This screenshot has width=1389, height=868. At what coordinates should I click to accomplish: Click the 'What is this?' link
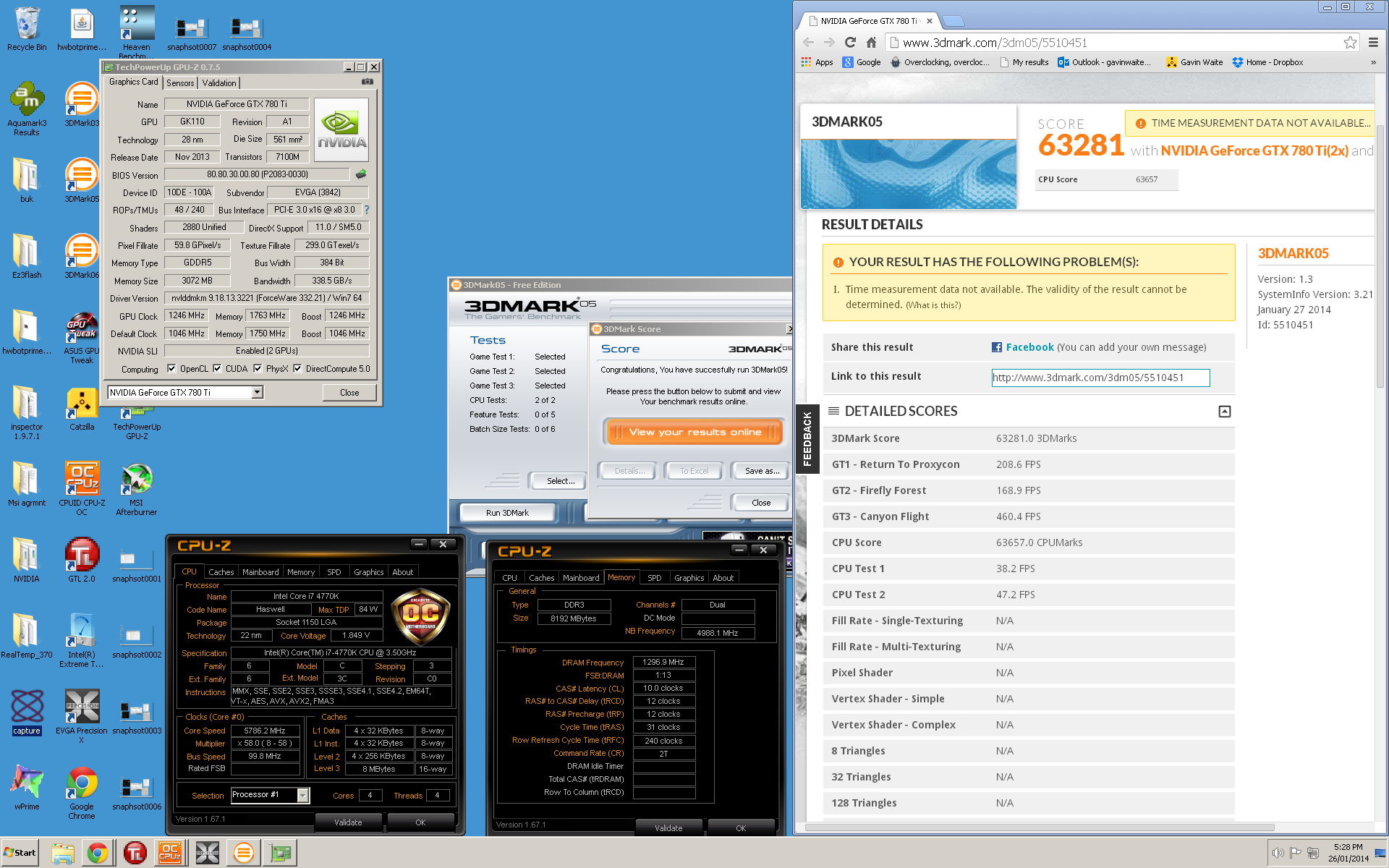[x=933, y=305]
